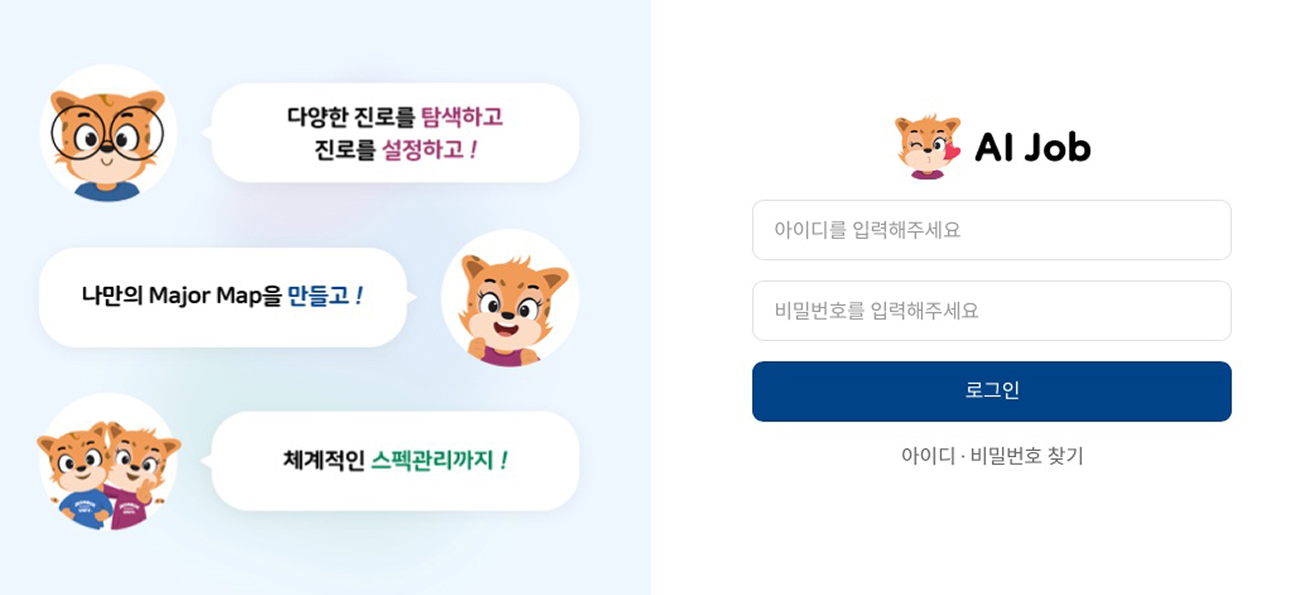Click the glasses-wearing tiger mascot avatar
Image resolution: width=1300 pixels, height=595 pixels.
[108, 135]
